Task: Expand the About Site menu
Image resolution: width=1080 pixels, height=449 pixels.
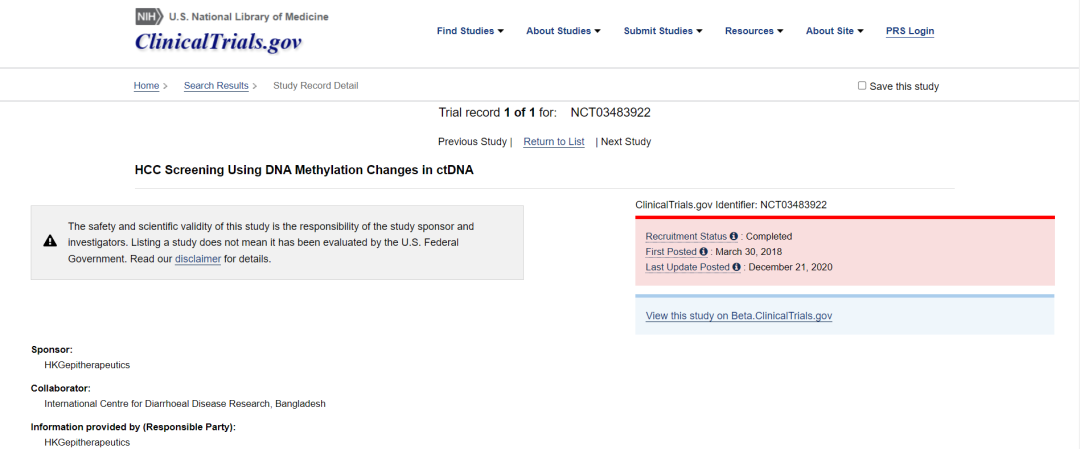Action: [834, 31]
